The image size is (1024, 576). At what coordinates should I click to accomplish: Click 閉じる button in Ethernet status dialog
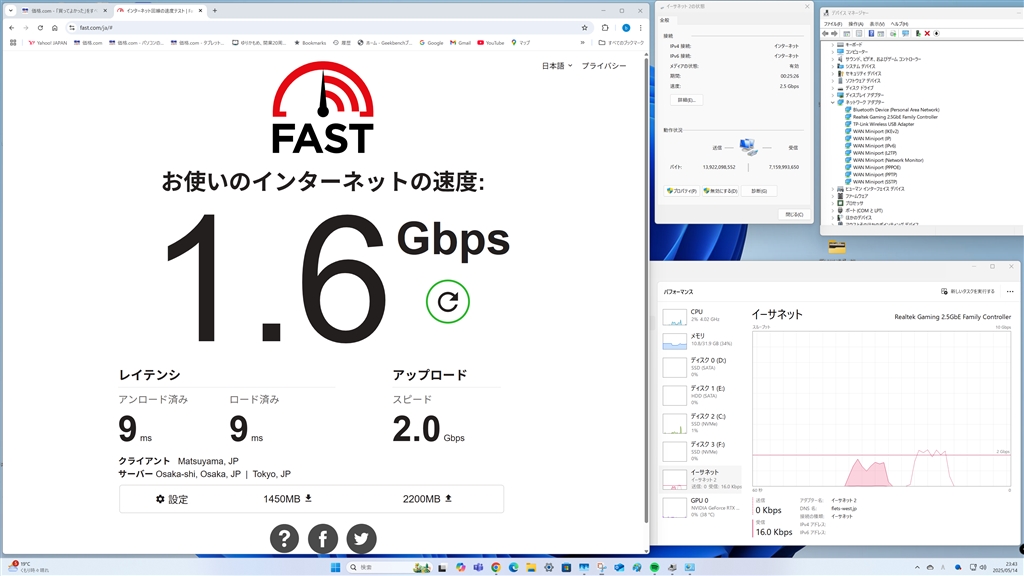(x=793, y=214)
